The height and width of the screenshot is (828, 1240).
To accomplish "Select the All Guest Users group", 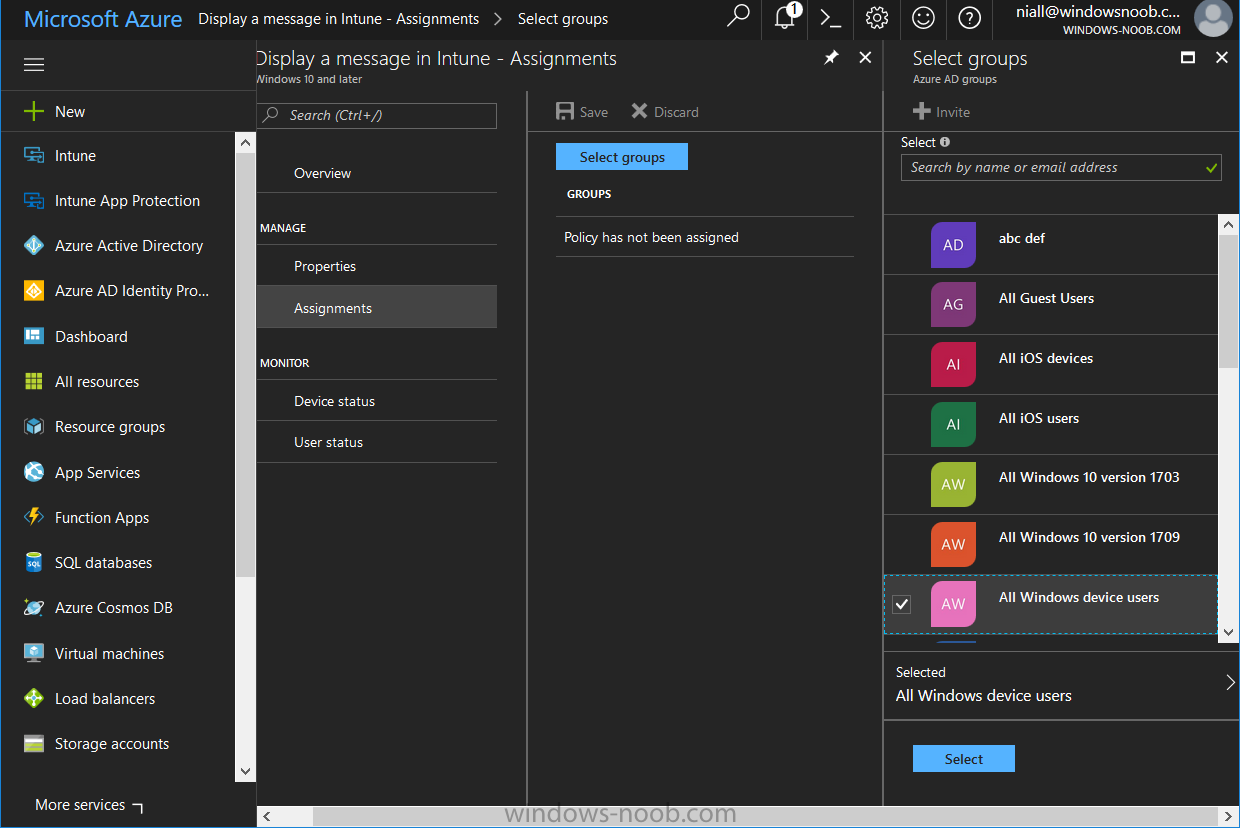I will coord(1051,305).
